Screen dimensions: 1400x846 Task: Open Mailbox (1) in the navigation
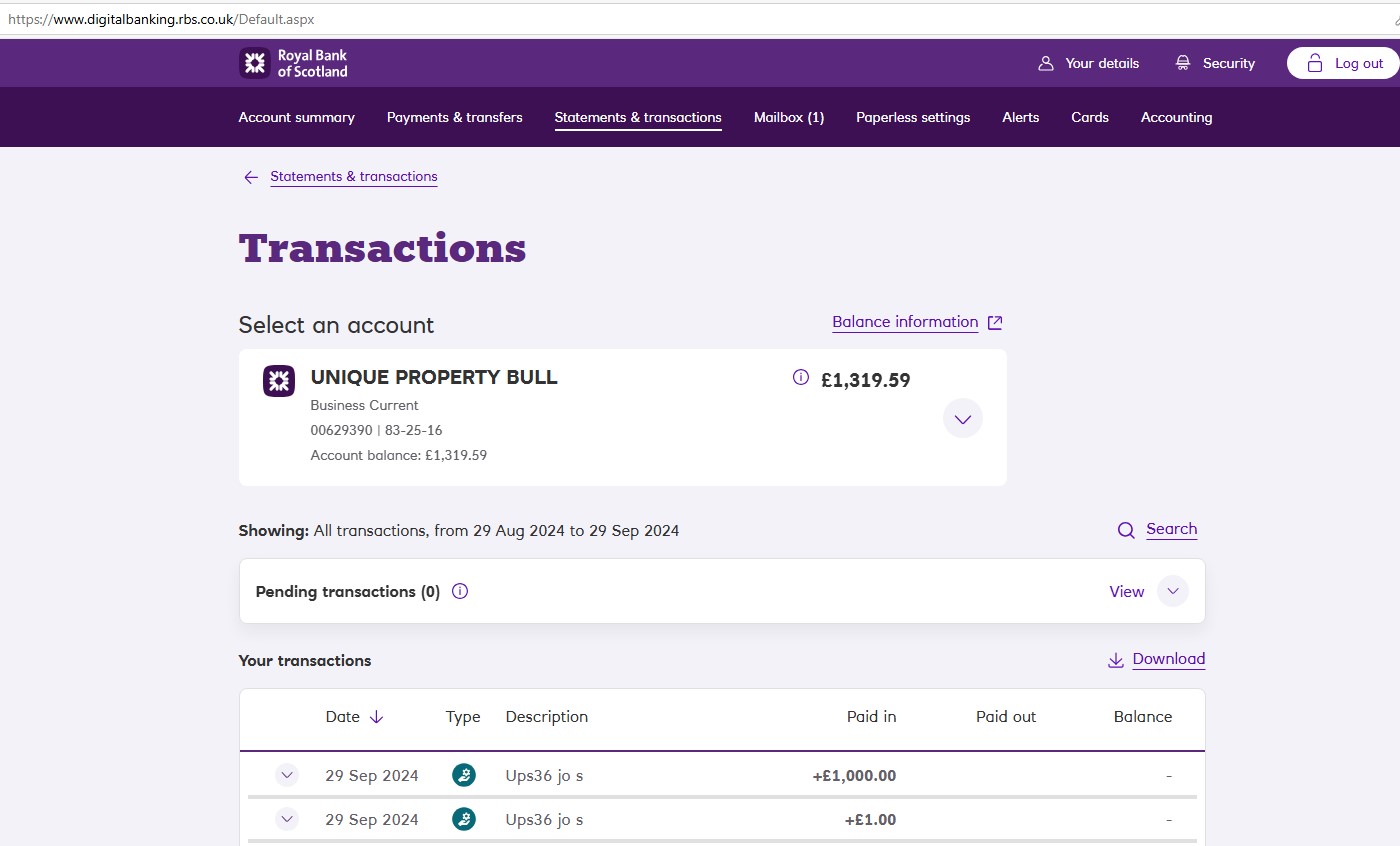coord(788,117)
